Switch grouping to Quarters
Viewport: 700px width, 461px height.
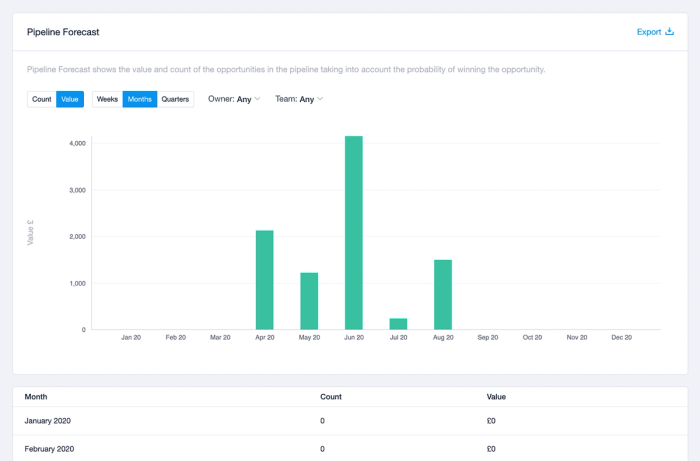pyautogui.click(x=175, y=99)
